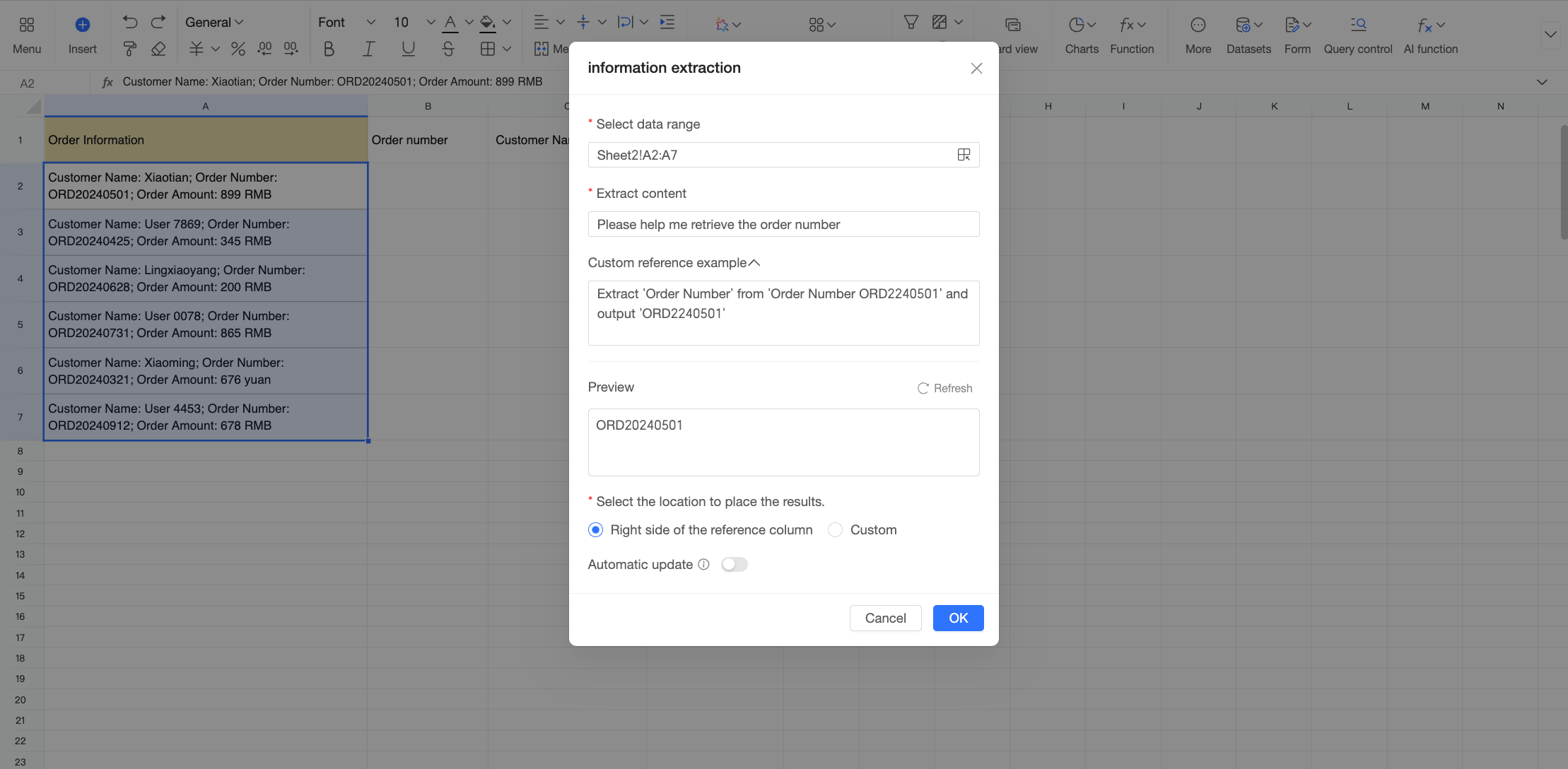Click the Undo arrow icon
This screenshot has width=1568, height=769.
coord(130,22)
